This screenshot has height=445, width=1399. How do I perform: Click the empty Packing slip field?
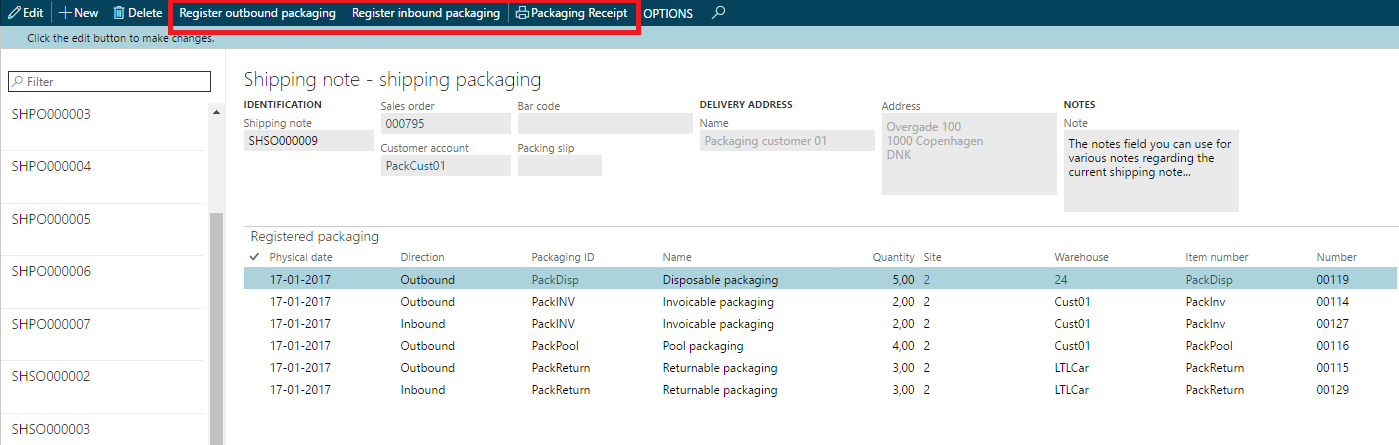[x=560, y=166]
